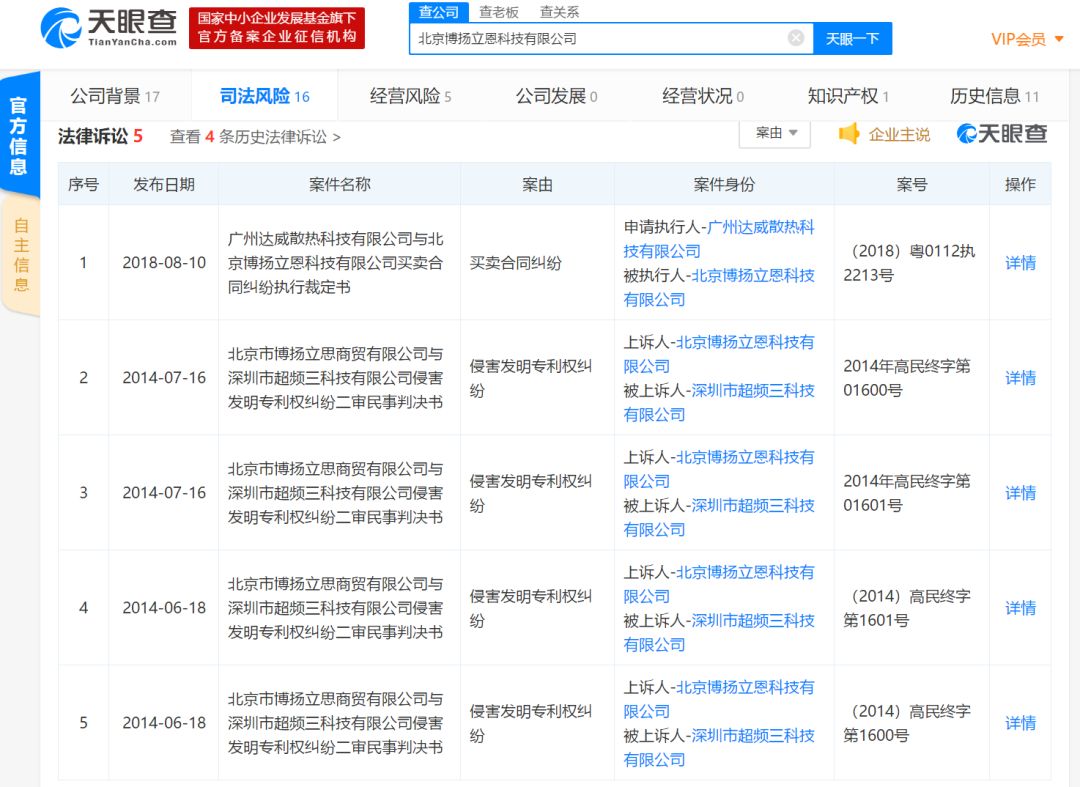Click the TianYanCha logo icon
The height and width of the screenshot is (787, 1080).
tap(61, 28)
